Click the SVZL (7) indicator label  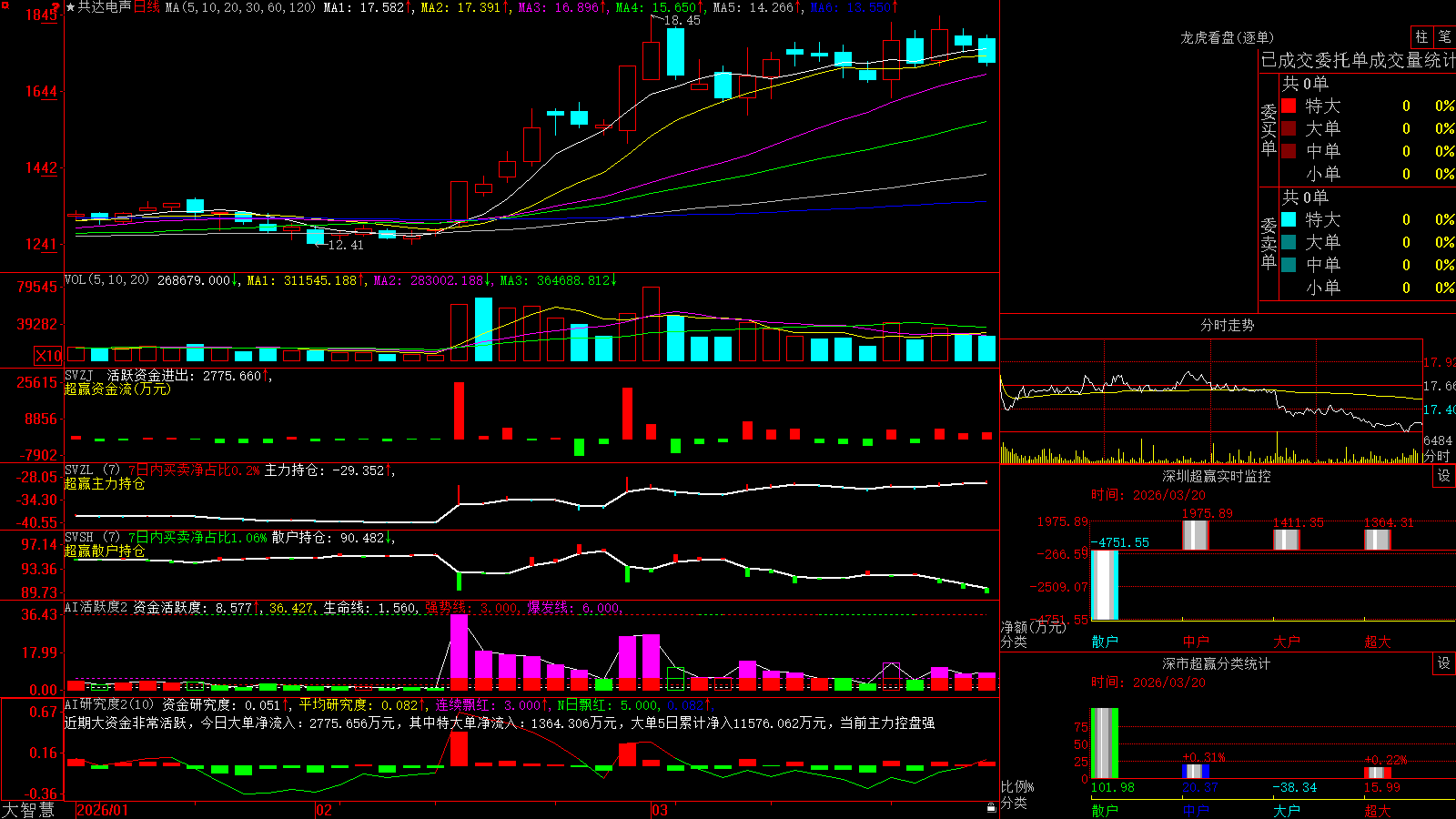pos(92,470)
